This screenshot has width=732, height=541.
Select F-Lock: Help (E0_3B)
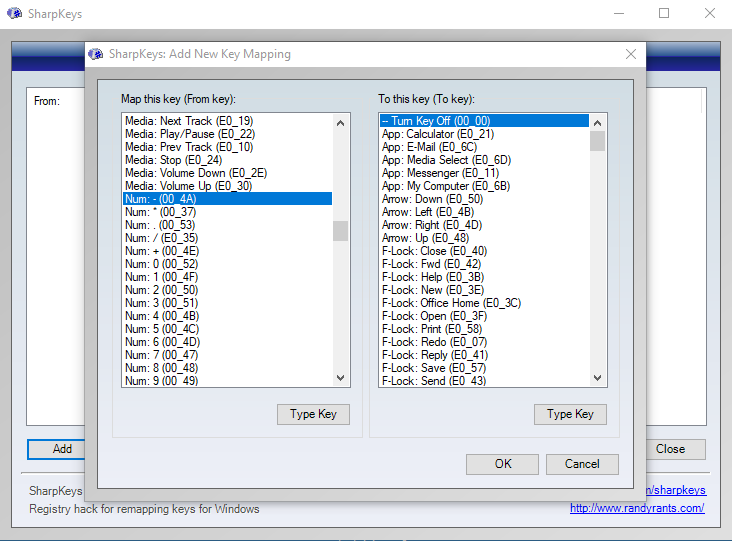tap(485, 277)
